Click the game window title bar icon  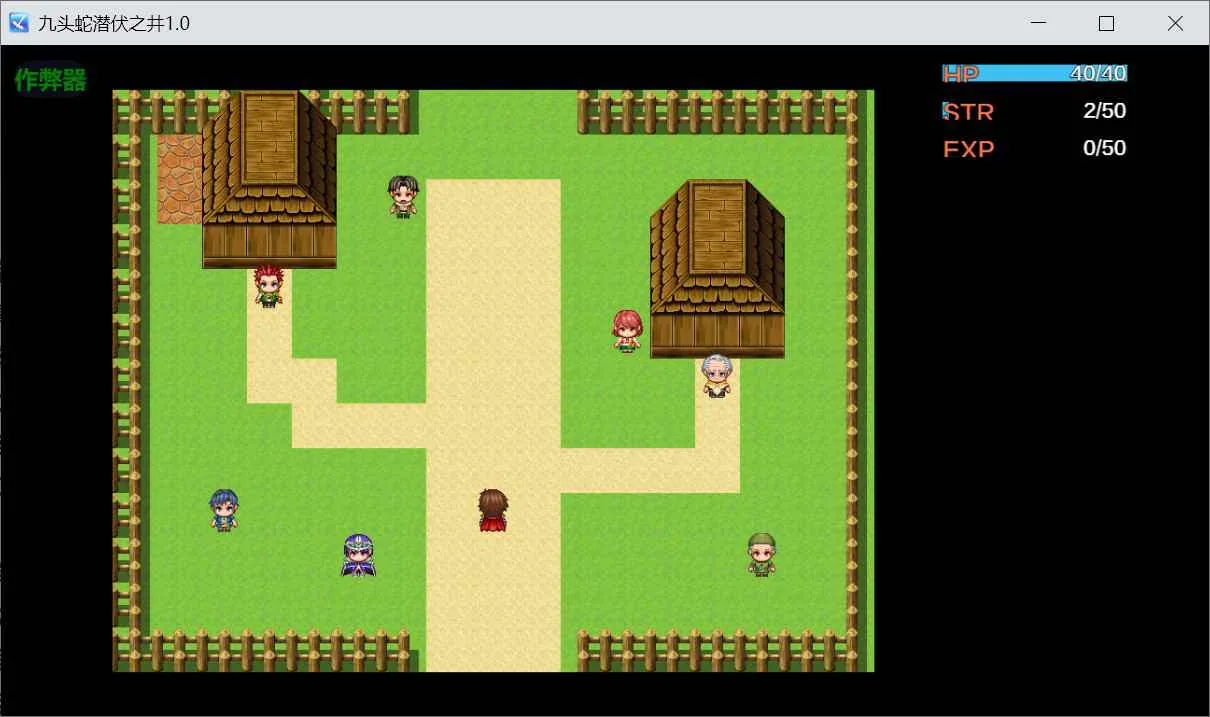click(18, 23)
